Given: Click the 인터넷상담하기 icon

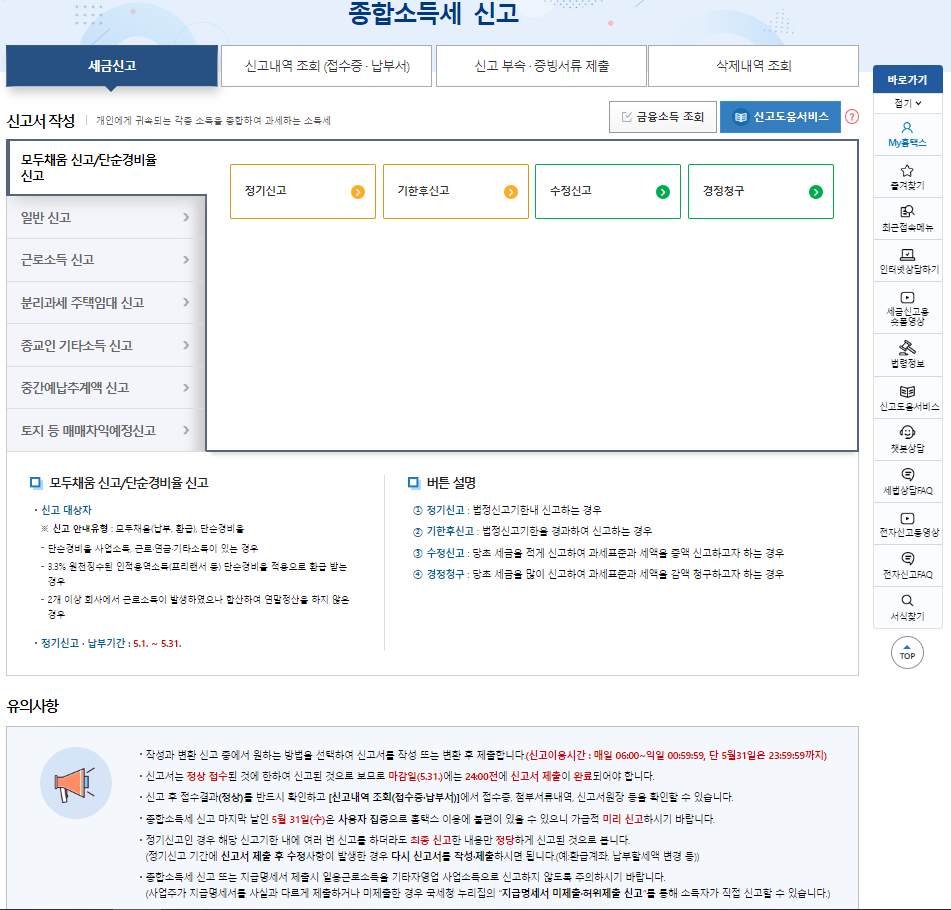Looking at the screenshot, I should [x=907, y=258].
